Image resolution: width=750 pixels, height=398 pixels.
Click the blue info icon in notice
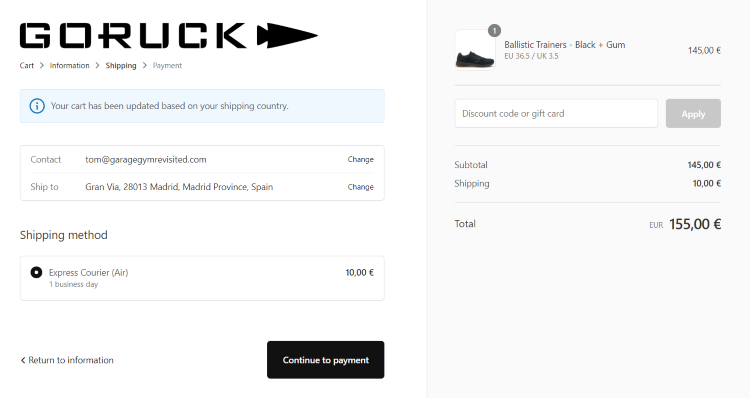pyautogui.click(x=37, y=106)
